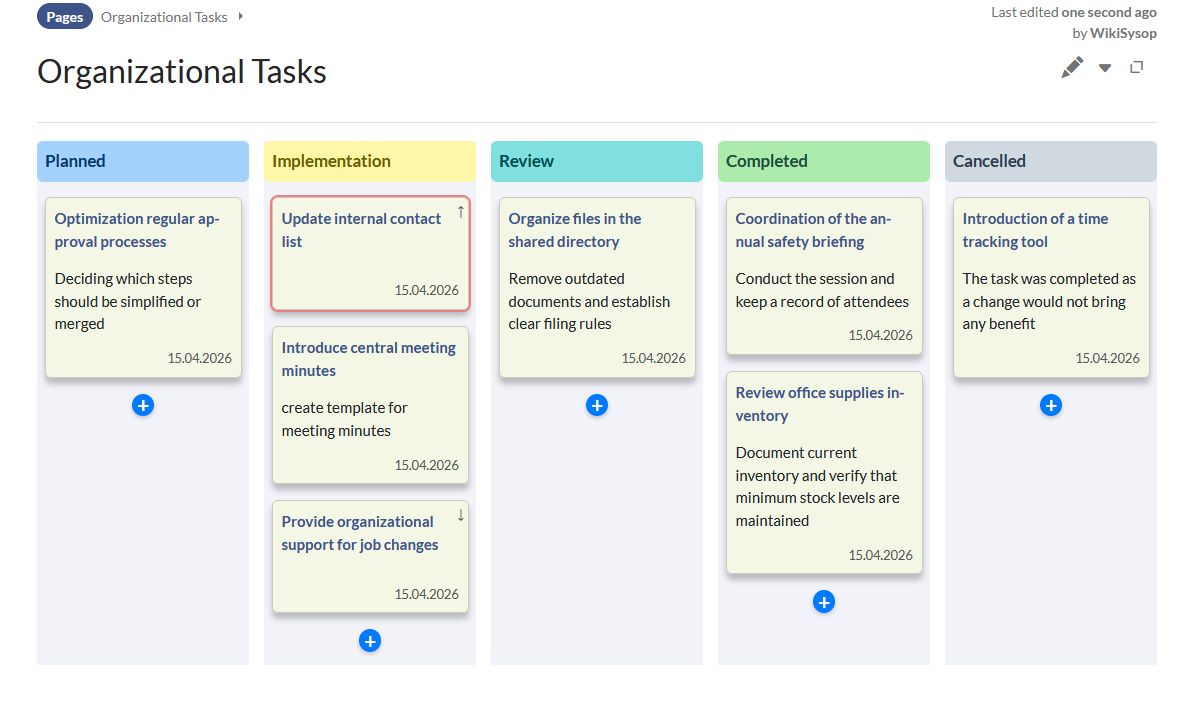Viewport: 1189px width, 708px height.
Task: Click the Pages namespace badge
Action: pos(65,17)
